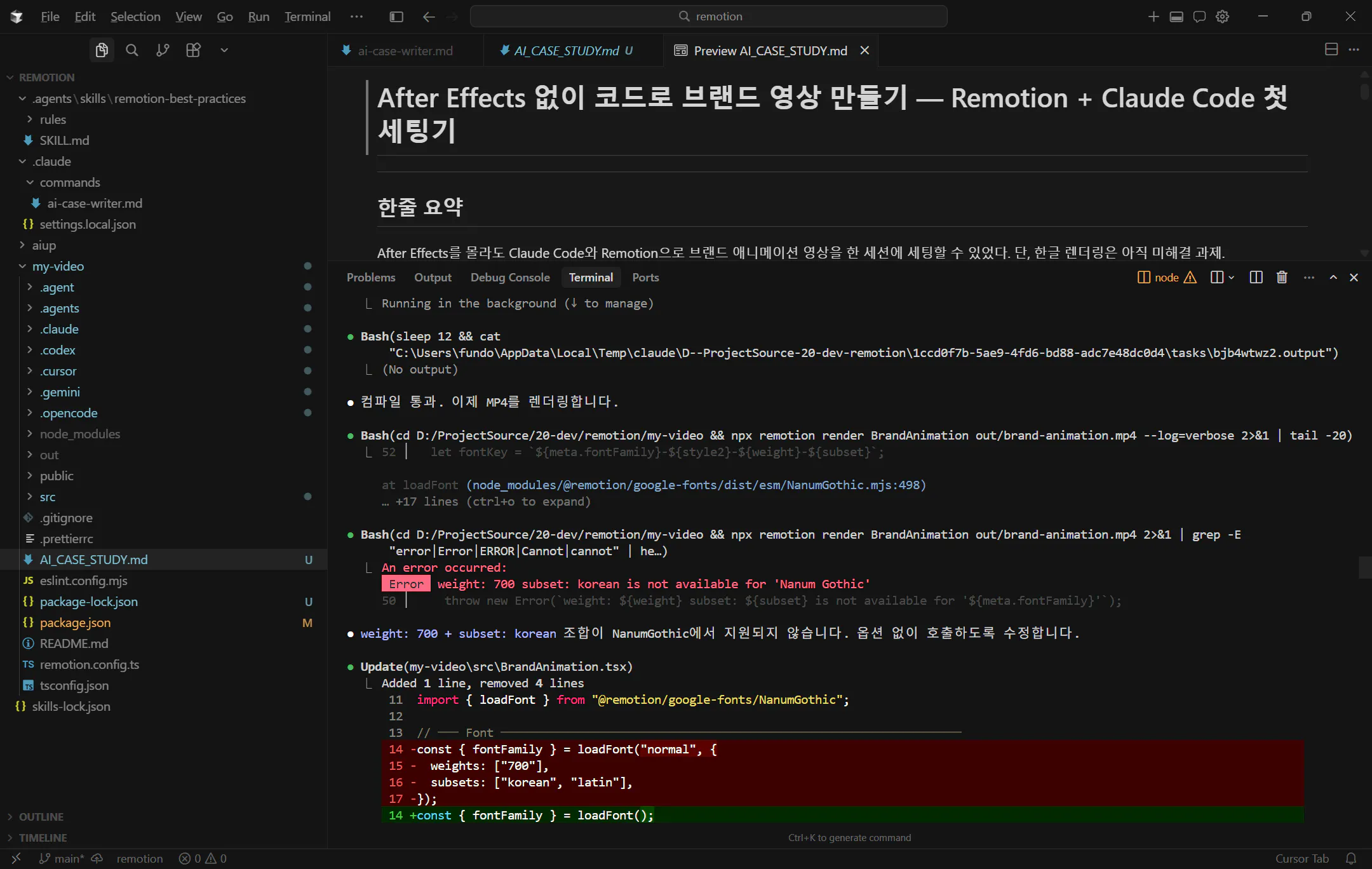Open the notifications bell icon
1372x869 pixels.
(x=1351, y=858)
